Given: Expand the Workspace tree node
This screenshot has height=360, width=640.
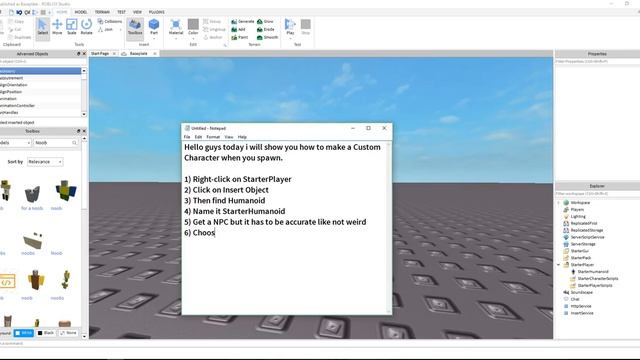Looking at the screenshot, I should click(559, 202).
